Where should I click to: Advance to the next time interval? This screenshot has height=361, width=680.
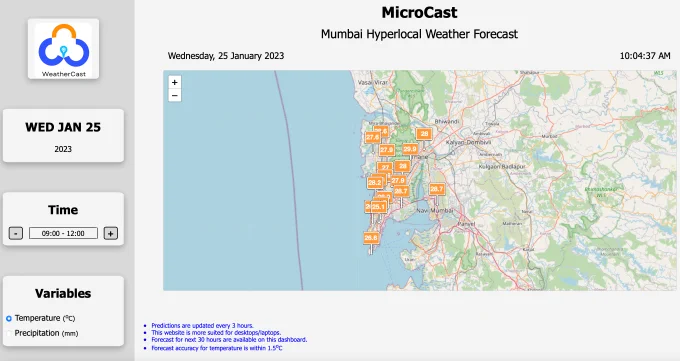click(x=111, y=233)
